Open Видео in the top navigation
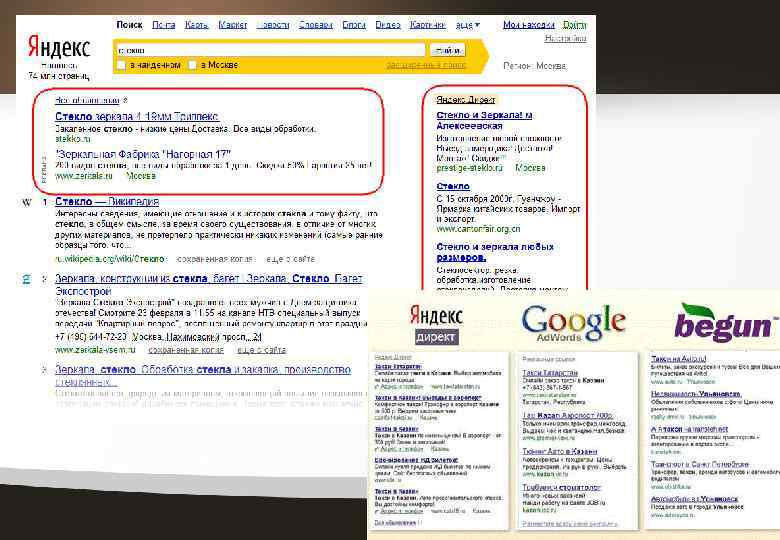The height and width of the screenshot is (540, 780). [x=388, y=25]
